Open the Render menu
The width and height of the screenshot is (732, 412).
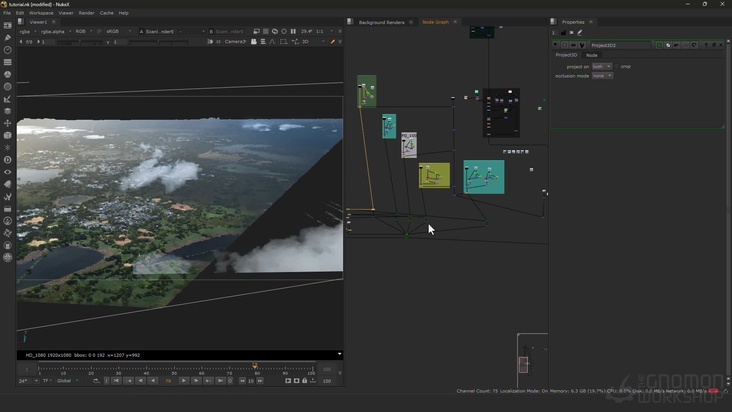pyautogui.click(x=86, y=13)
